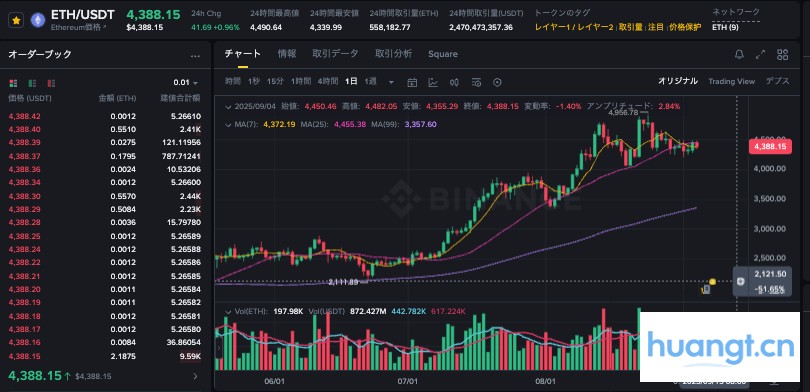Viewport: 810px width, 392px height.
Task: Click the yellow dot marker on chart
Action: click(x=712, y=281)
